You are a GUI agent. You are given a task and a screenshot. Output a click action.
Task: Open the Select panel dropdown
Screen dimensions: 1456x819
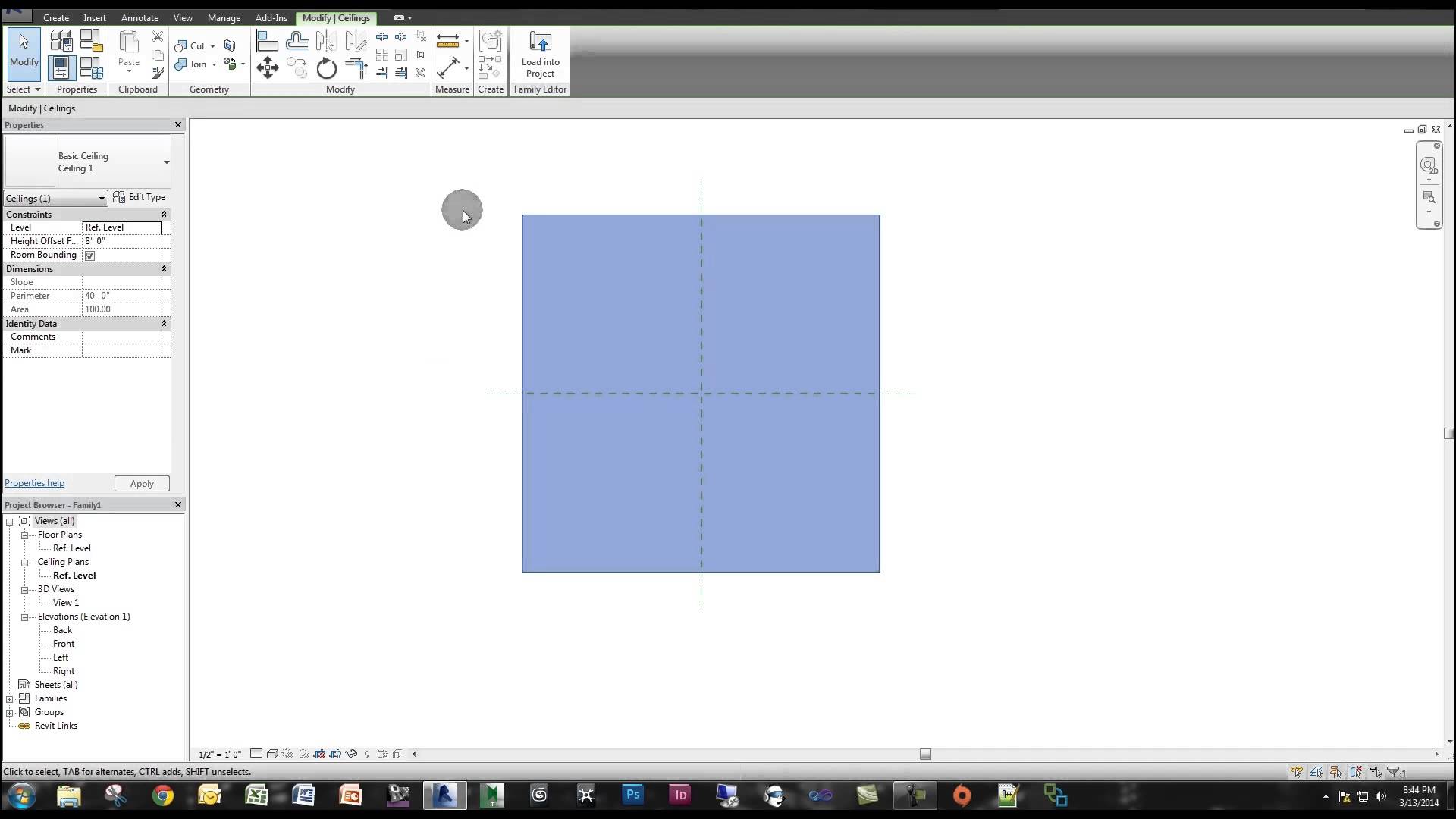24,89
